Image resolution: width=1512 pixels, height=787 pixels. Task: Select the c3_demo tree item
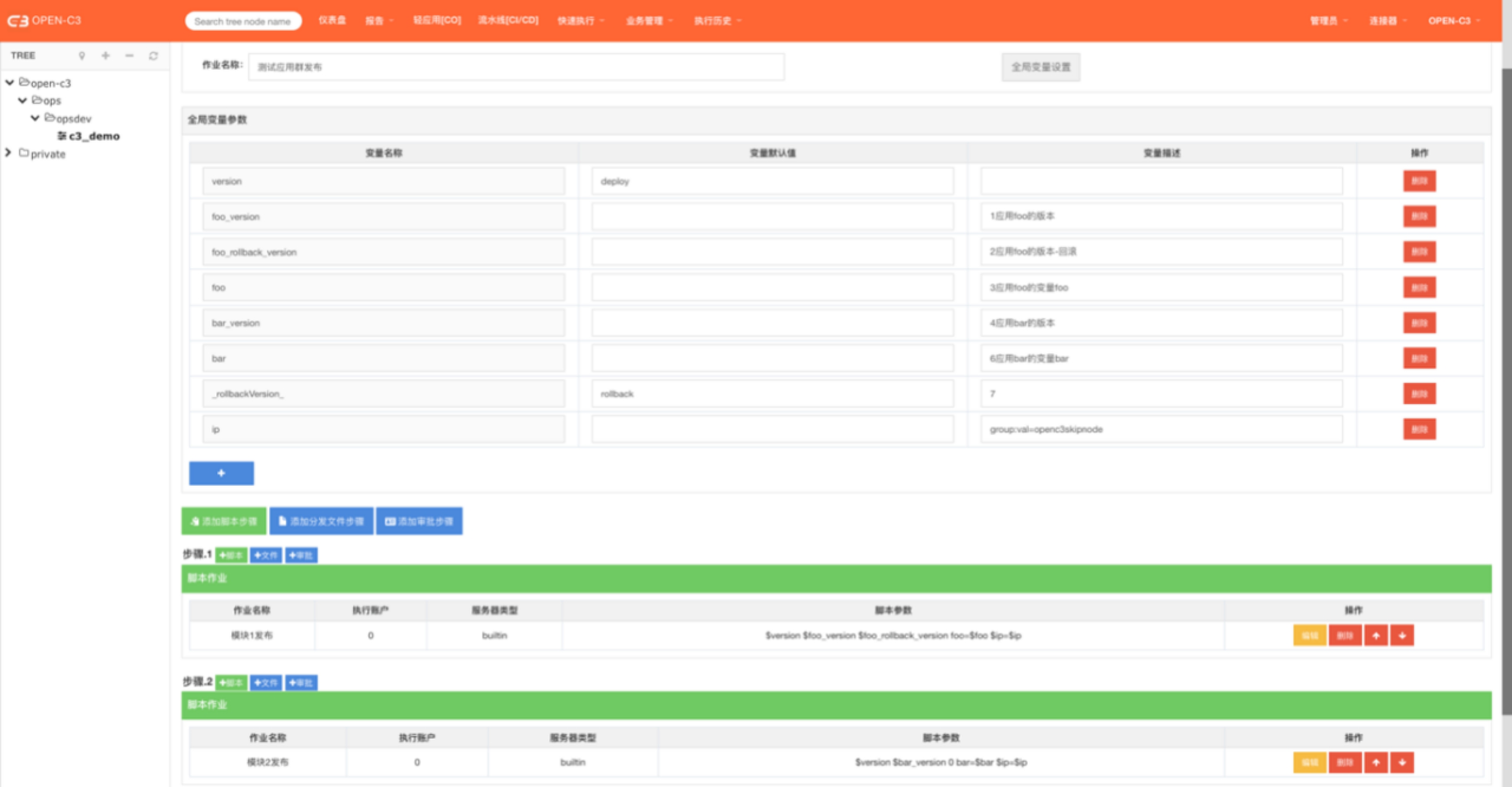pos(93,136)
